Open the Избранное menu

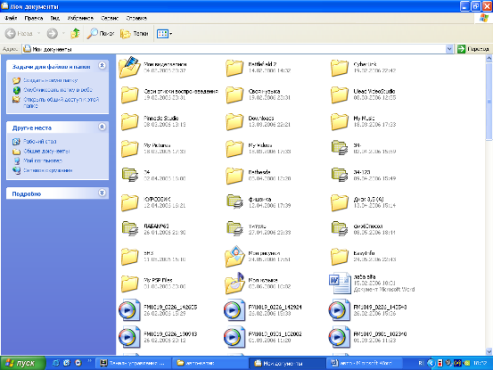point(80,18)
